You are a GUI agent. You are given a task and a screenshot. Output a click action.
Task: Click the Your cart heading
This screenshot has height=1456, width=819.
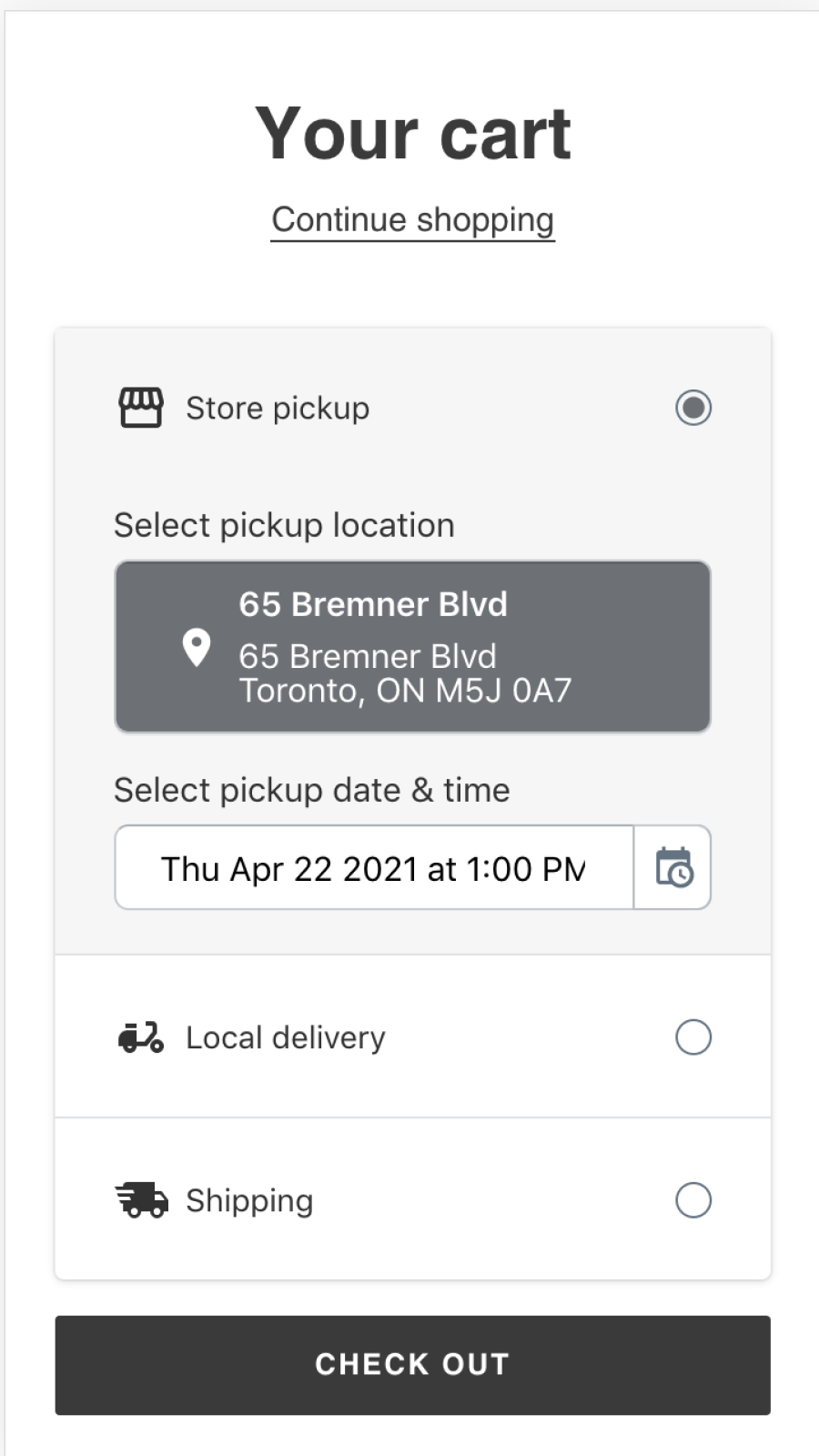point(412,135)
